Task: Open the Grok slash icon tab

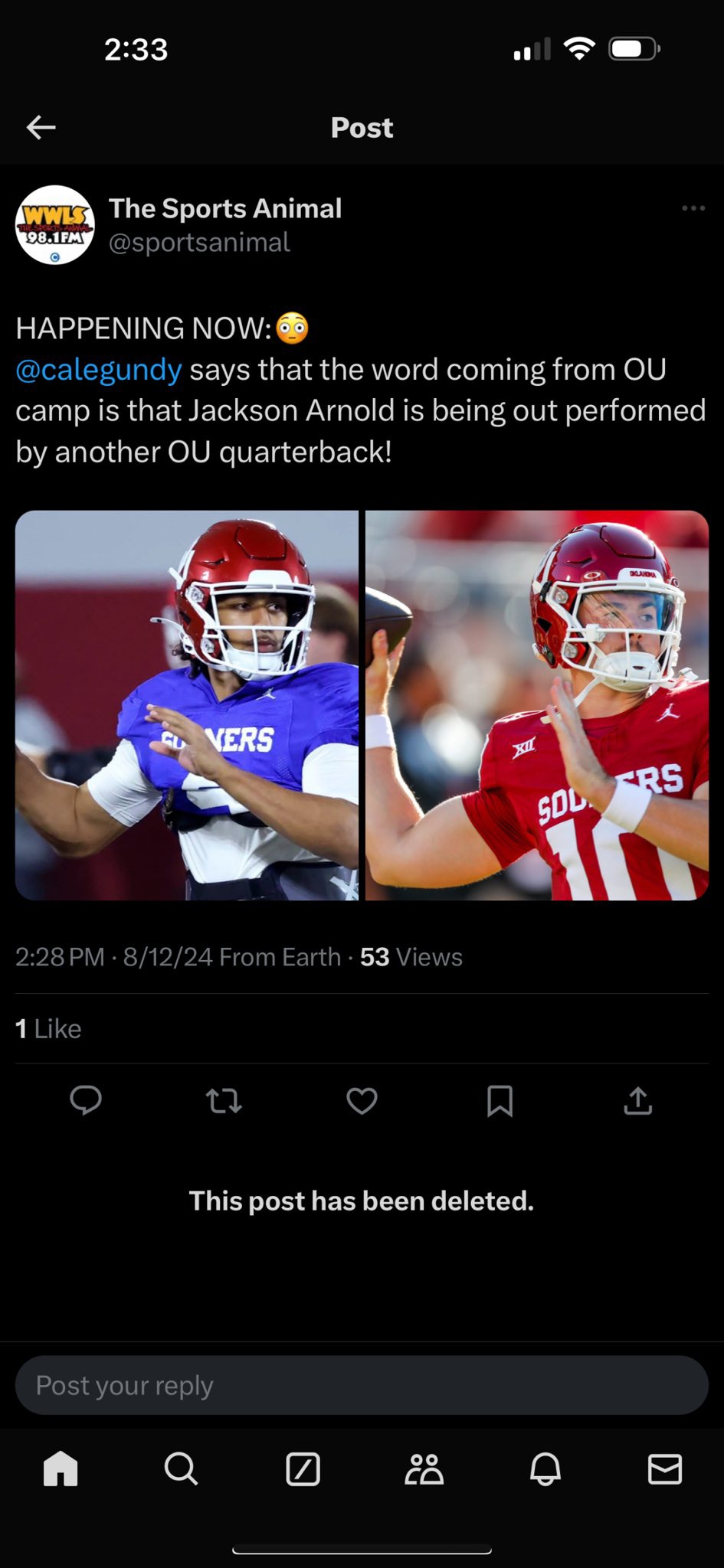Action: click(303, 1469)
